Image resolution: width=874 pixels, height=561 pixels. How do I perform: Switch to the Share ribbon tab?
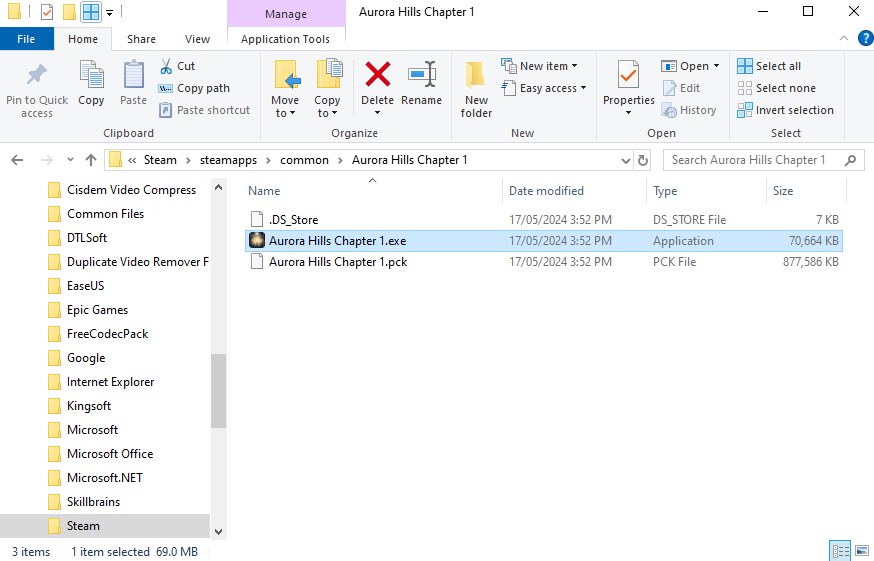pos(141,39)
